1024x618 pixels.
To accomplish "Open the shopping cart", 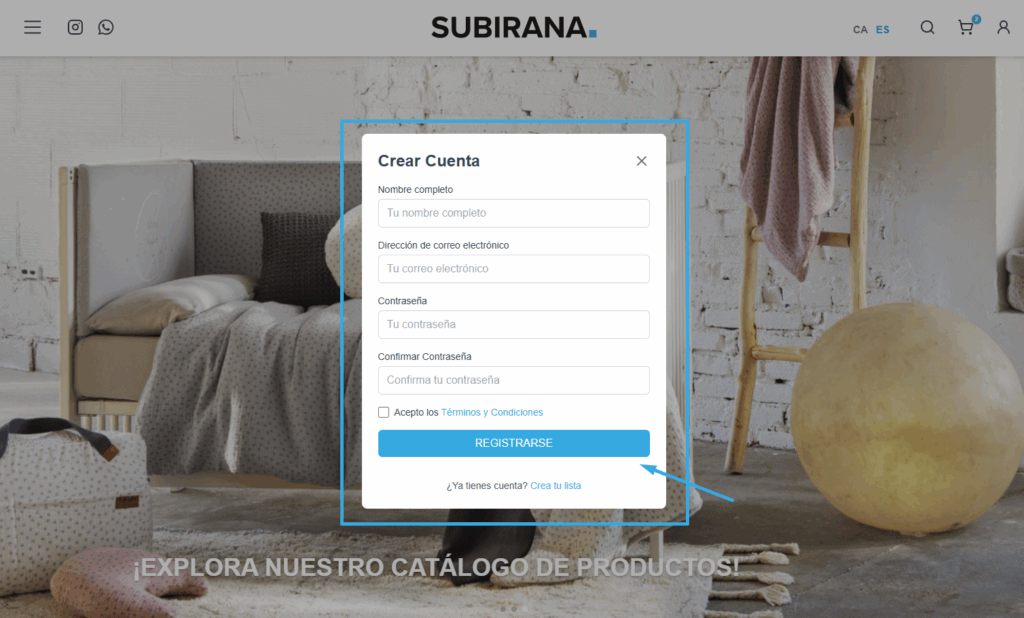I will click(x=967, y=26).
